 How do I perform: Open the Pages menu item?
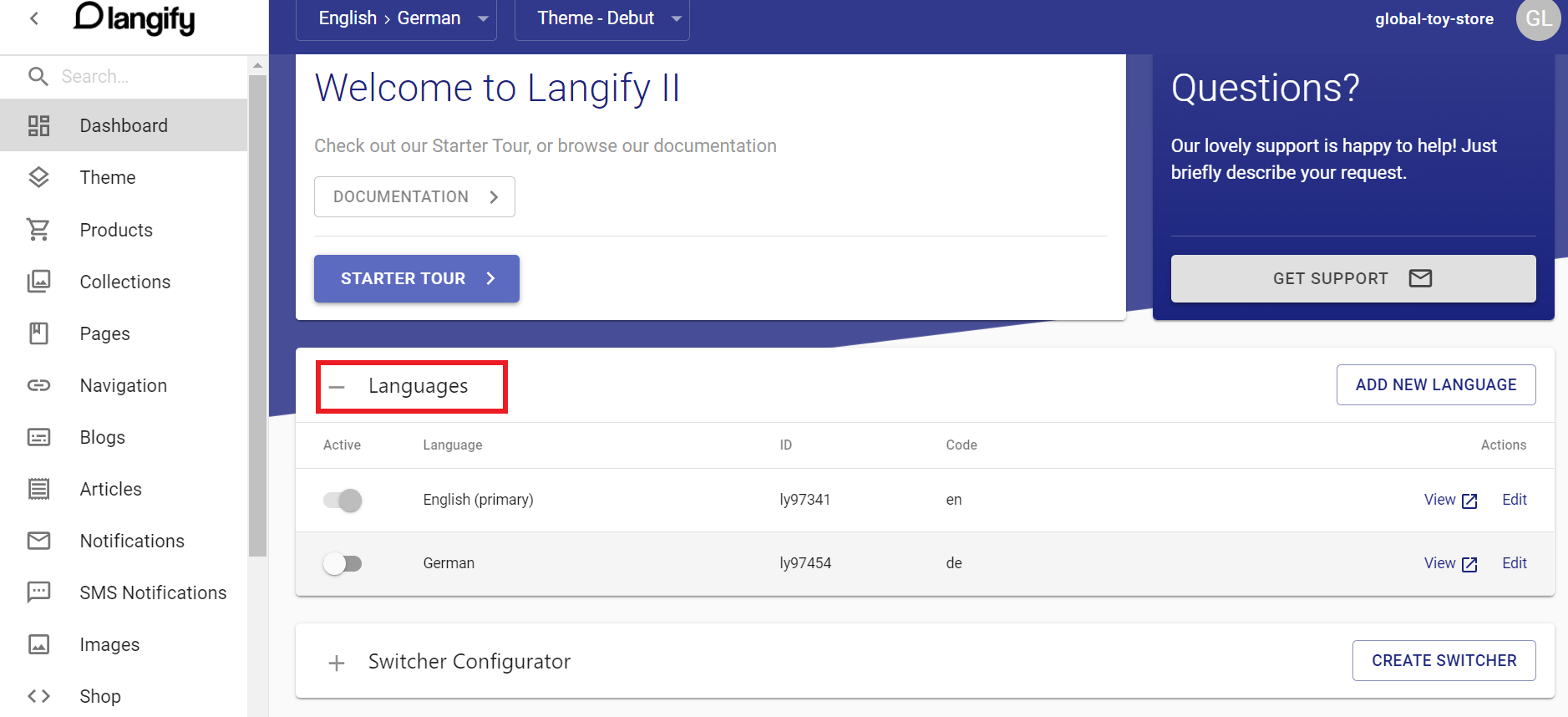(x=124, y=333)
